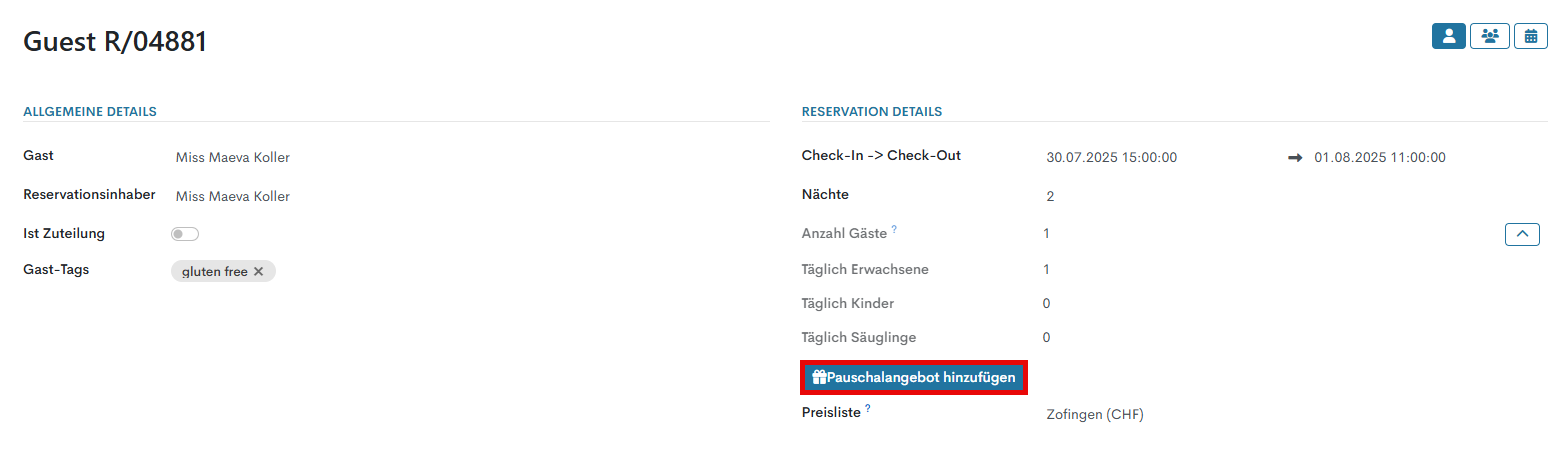This screenshot has width=1558, height=461.
Task: Open the guest group icon button
Action: pyautogui.click(x=1489, y=36)
